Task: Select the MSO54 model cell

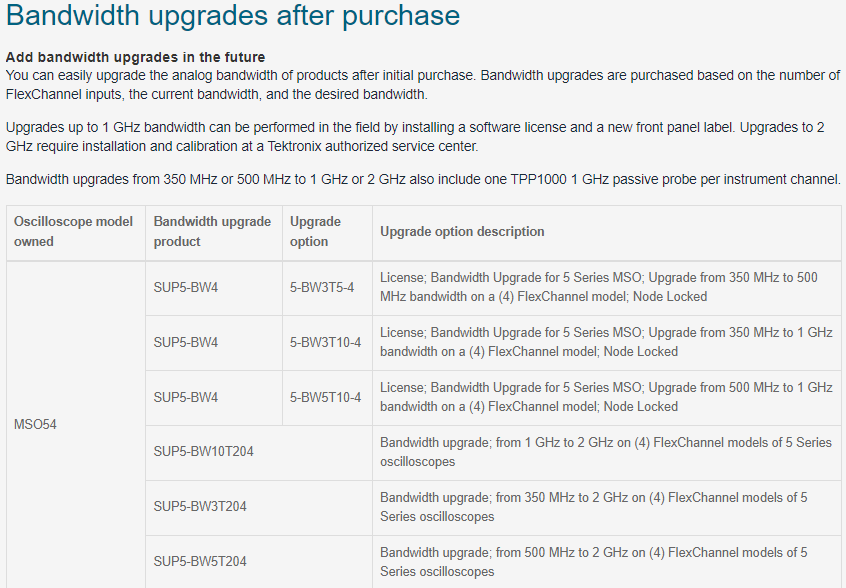Action: pos(76,425)
